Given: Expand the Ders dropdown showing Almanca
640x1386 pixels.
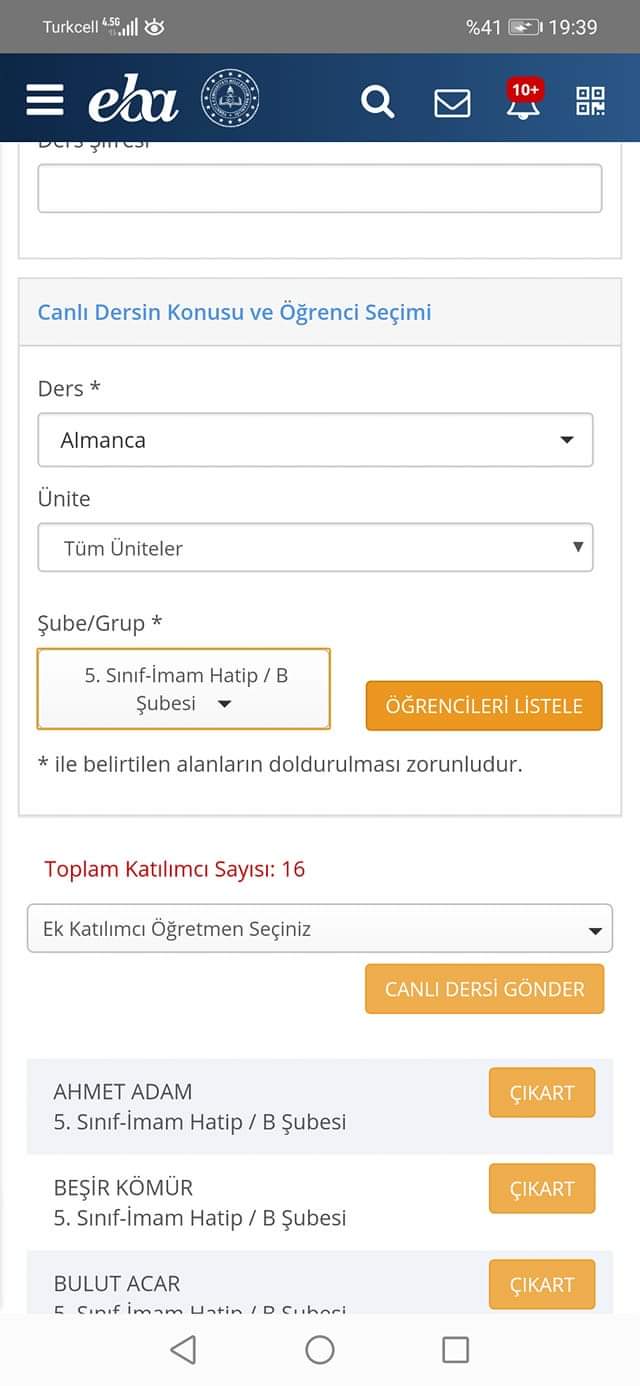Looking at the screenshot, I should tap(315, 440).
